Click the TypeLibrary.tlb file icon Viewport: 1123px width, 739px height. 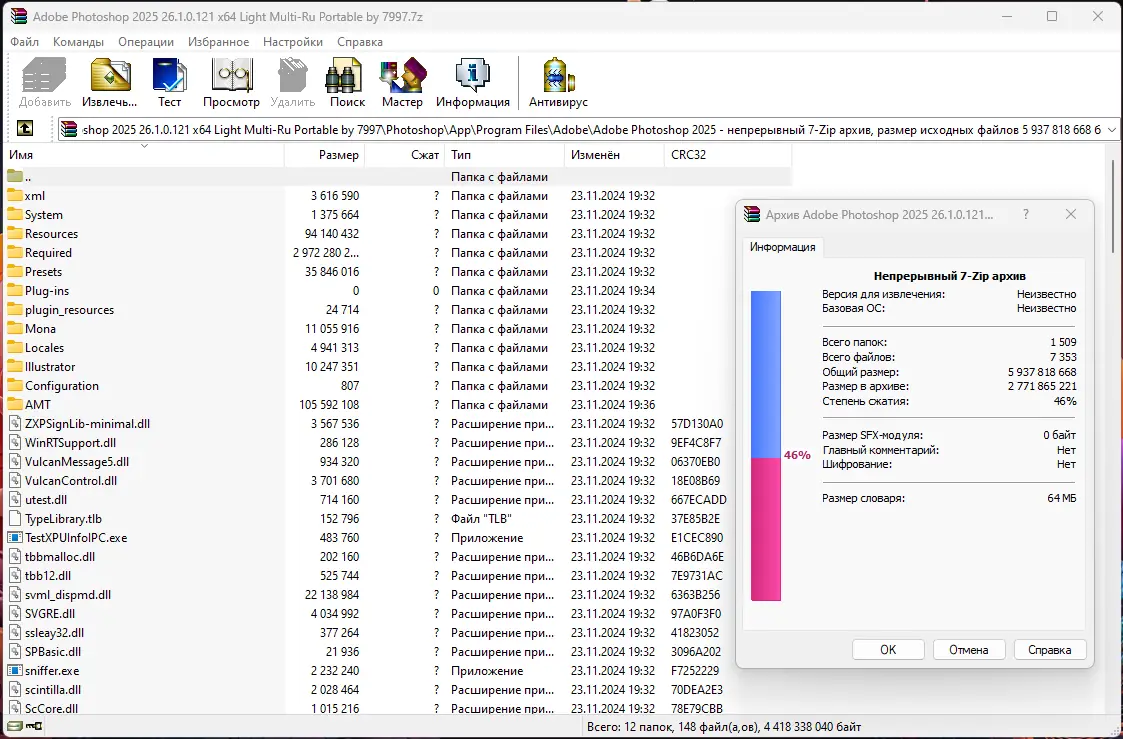(x=15, y=518)
